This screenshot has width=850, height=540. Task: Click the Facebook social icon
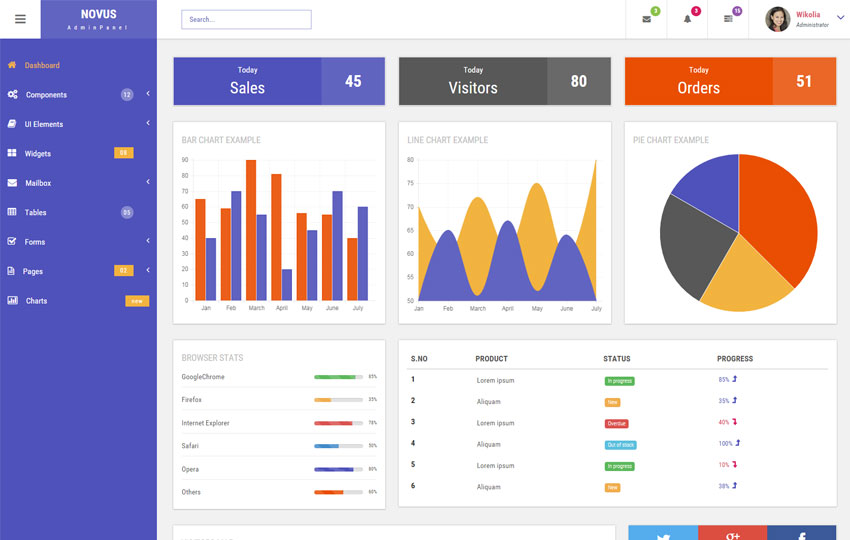[x=801, y=533]
